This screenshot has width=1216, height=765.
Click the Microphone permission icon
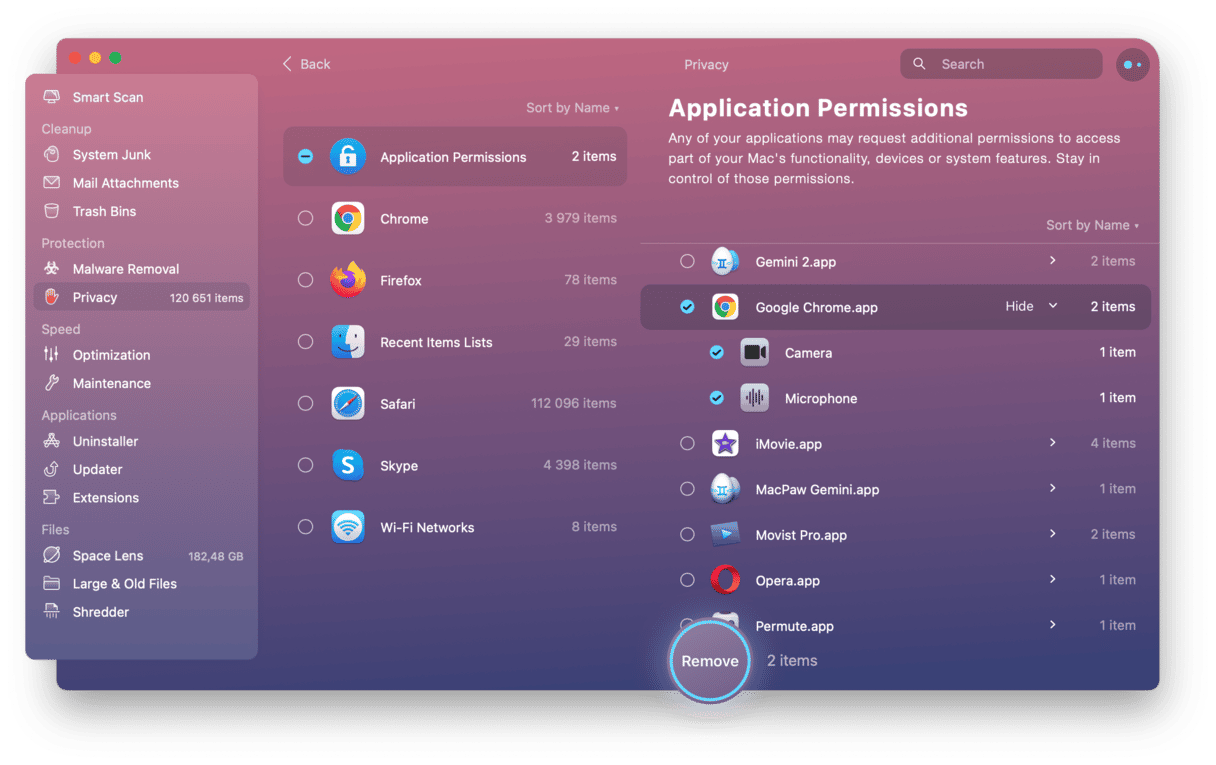pyautogui.click(x=755, y=398)
